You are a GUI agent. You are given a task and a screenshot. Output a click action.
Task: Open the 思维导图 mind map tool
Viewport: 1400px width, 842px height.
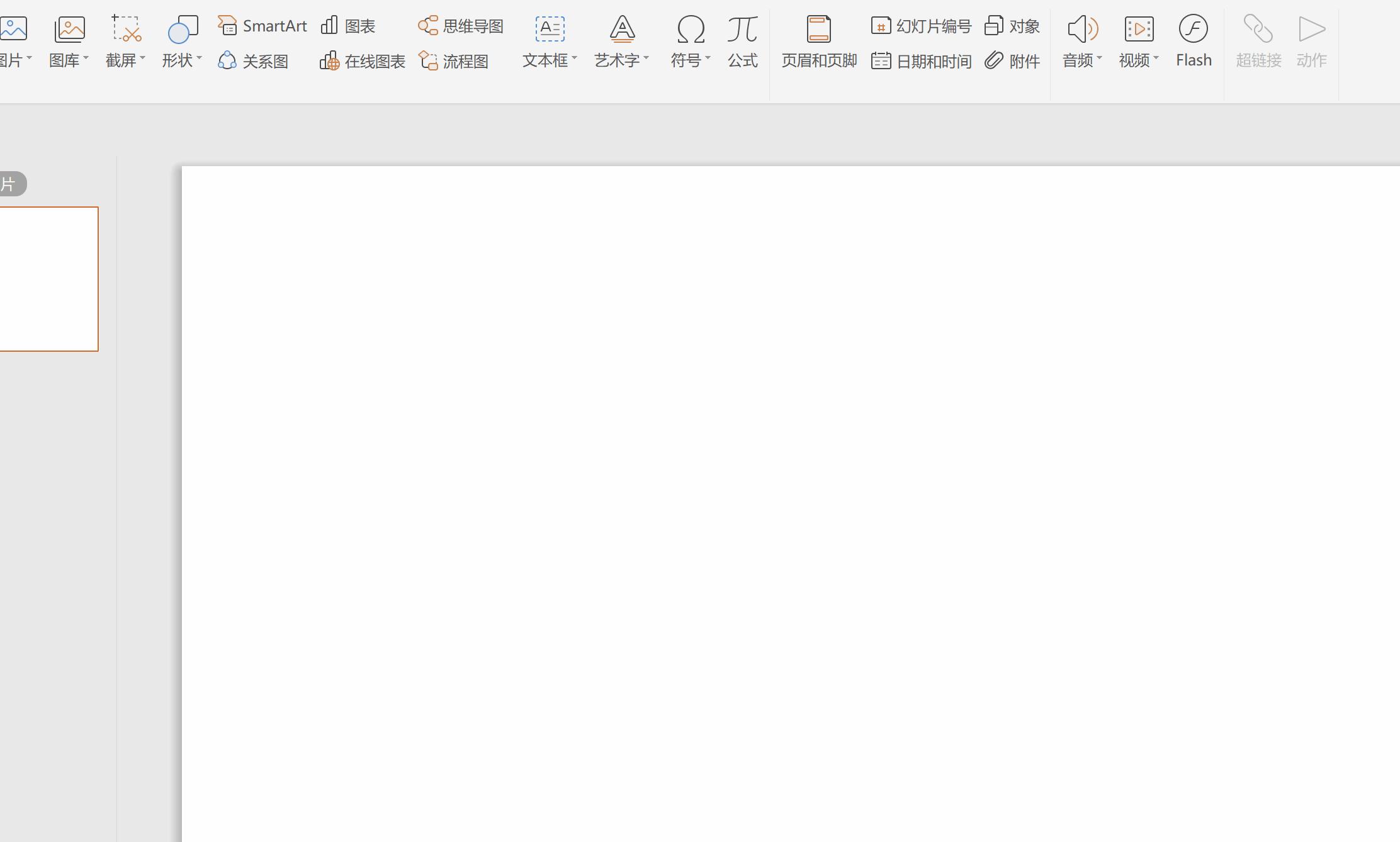[461, 26]
